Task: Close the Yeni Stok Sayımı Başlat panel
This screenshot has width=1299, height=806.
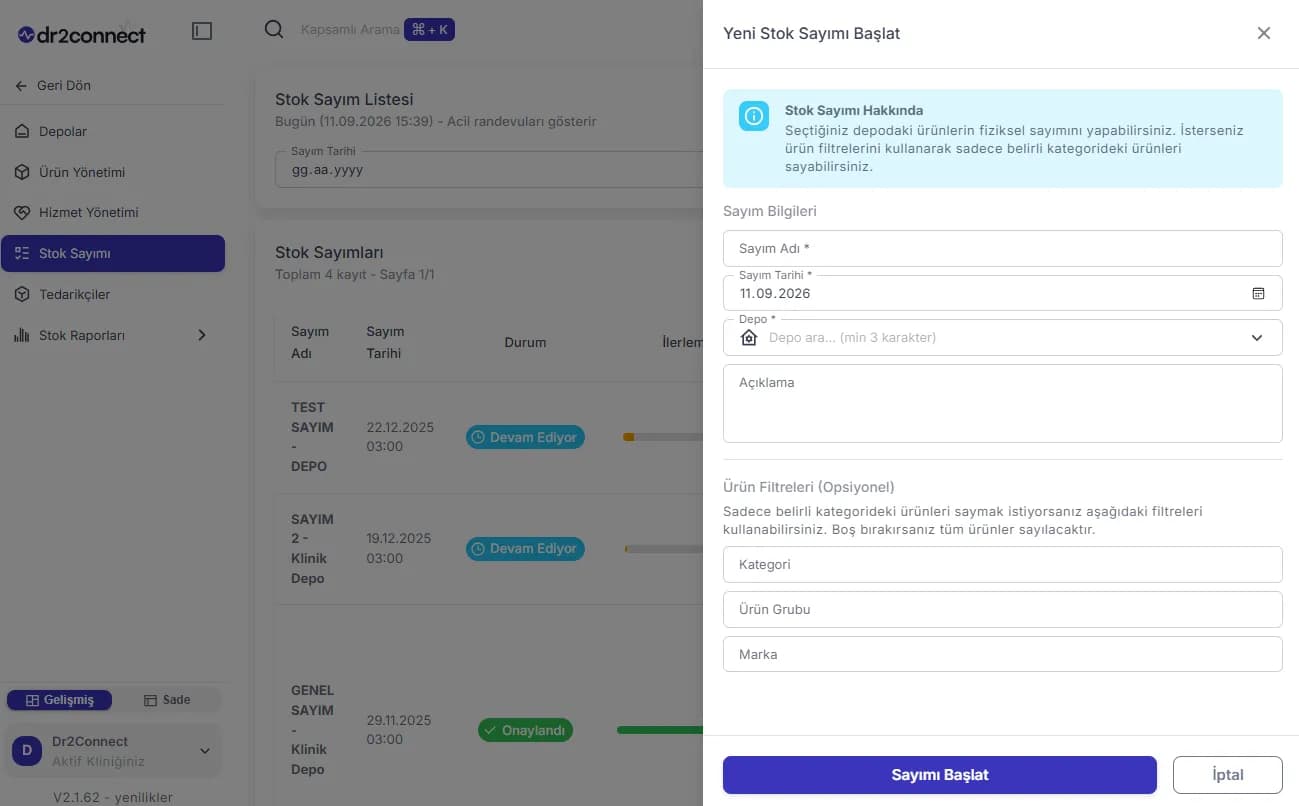Action: (1264, 33)
